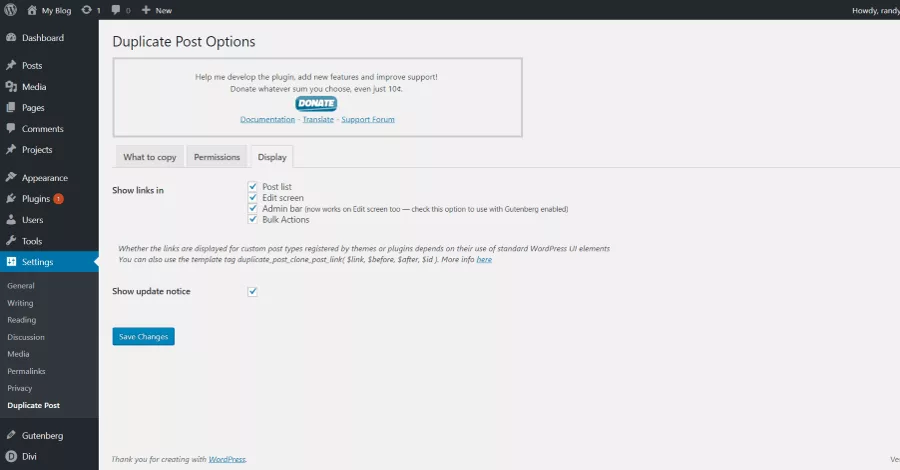
Task: Switch to the What to copy tab
Action: coord(150,157)
